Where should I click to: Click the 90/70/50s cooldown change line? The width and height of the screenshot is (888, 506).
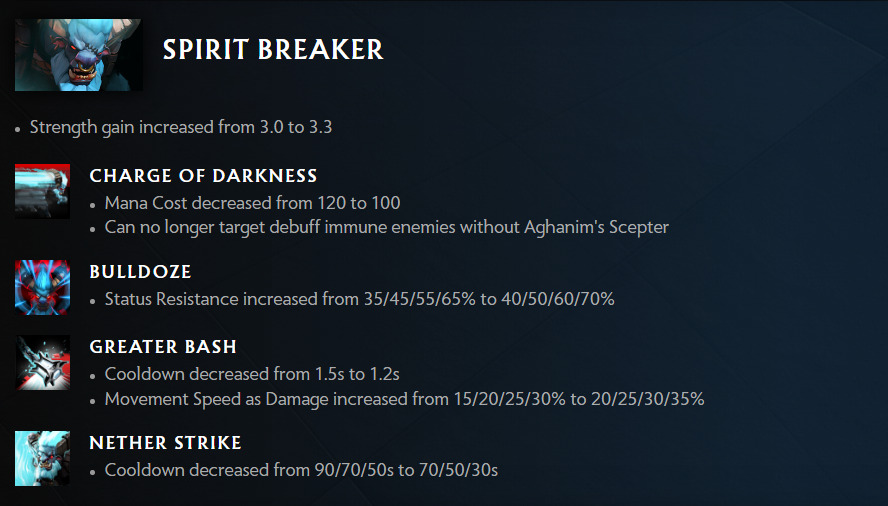(301, 469)
